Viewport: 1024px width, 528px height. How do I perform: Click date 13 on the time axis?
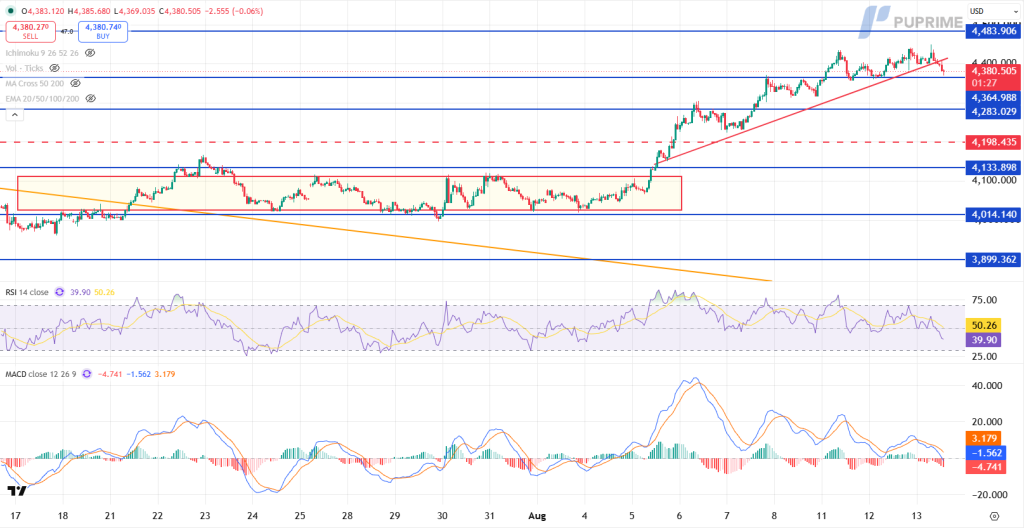click(917, 515)
